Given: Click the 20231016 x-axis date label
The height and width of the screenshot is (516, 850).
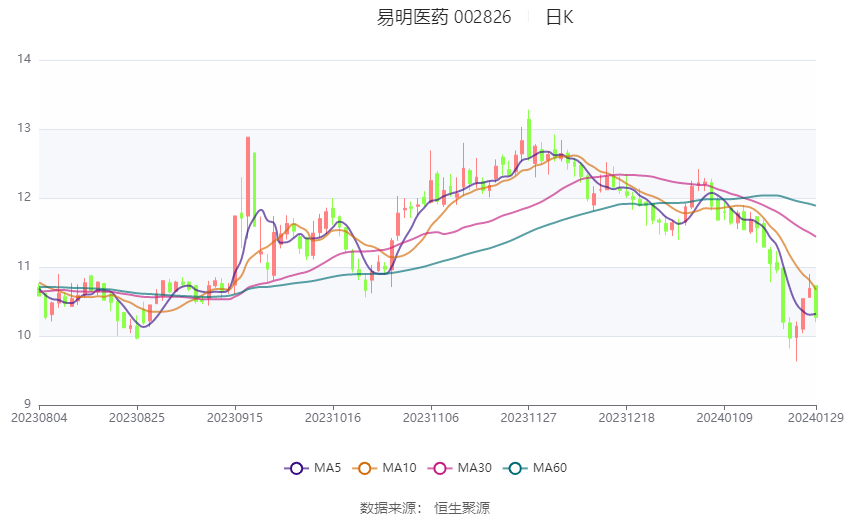Looking at the screenshot, I should 333,418.
